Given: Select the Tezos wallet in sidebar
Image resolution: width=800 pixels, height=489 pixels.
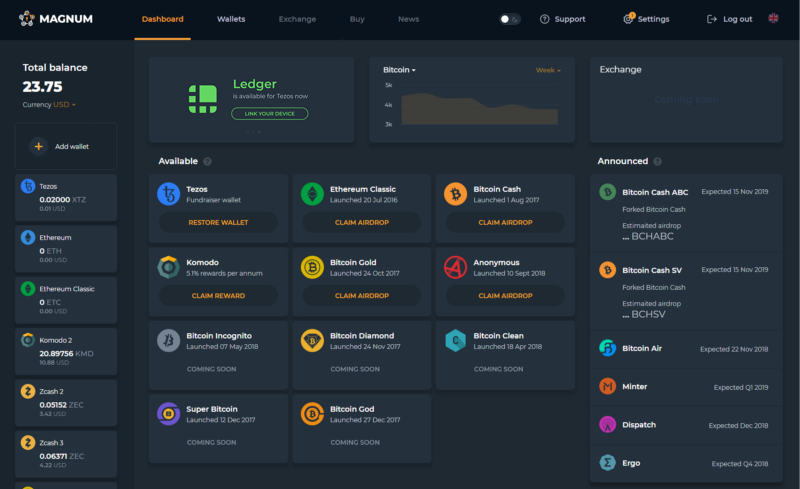Looking at the screenshot, I should click(66, 198).
